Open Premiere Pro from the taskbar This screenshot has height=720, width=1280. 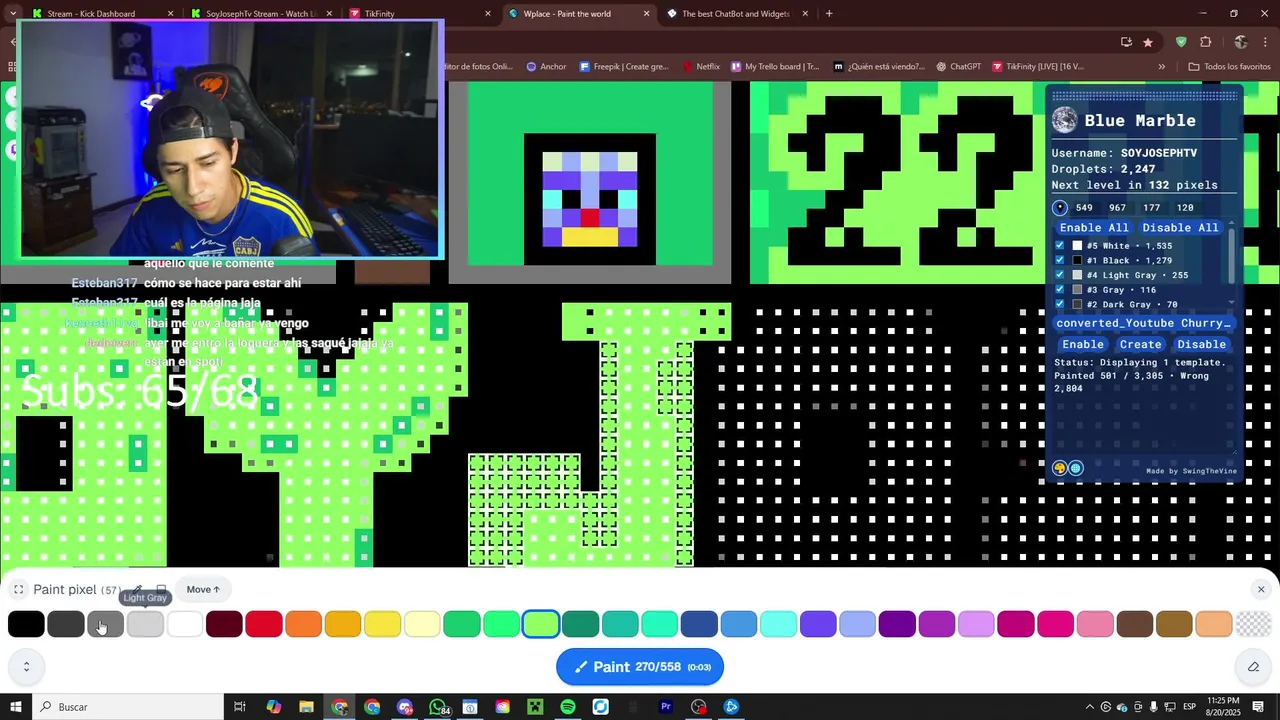click(666, 707)
